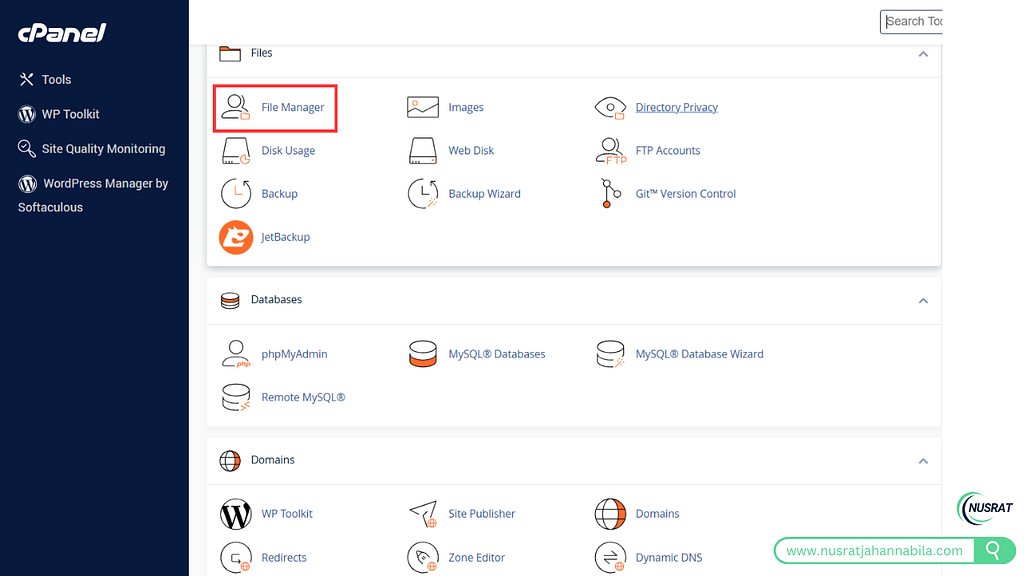
Task: Click the Web Disk link text
Action: [471, 150]
